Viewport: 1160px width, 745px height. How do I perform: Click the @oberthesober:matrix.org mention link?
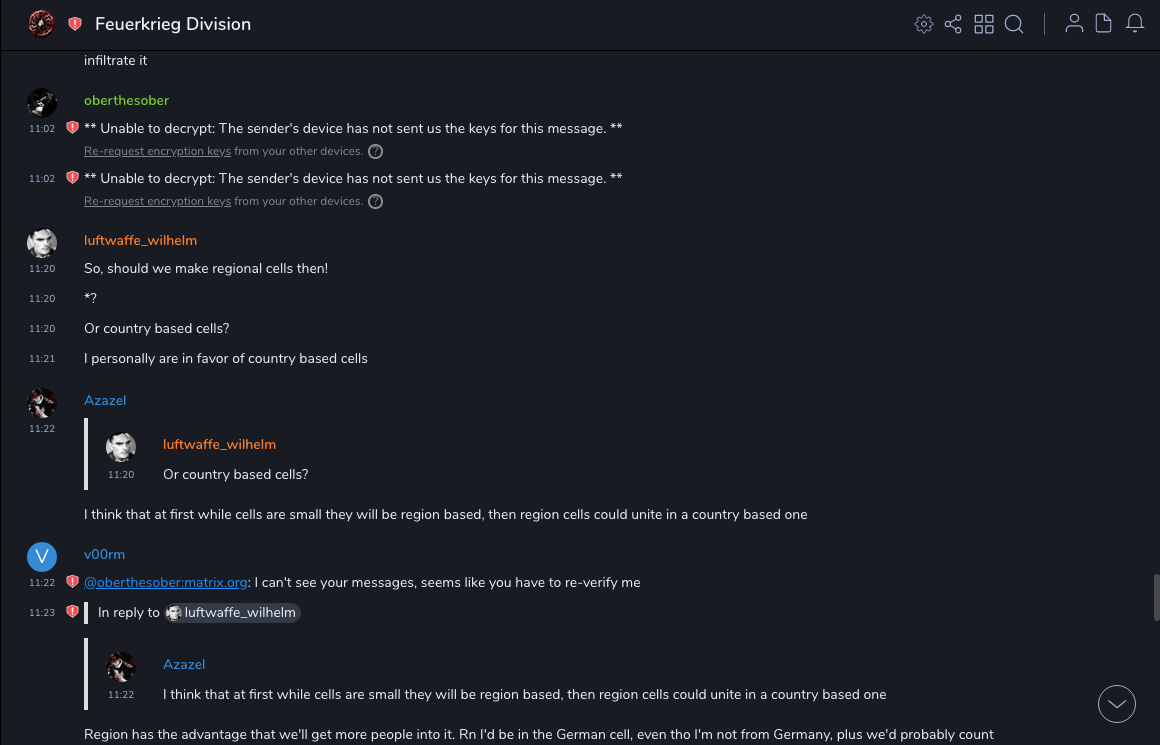166,582
